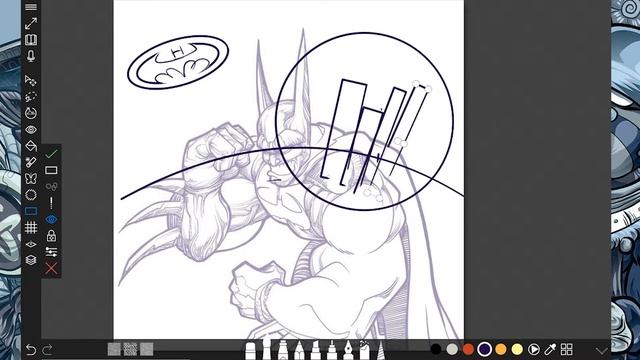Select the pencil-tip brush in the tray

pyautogui.click(x=299, y=350)
